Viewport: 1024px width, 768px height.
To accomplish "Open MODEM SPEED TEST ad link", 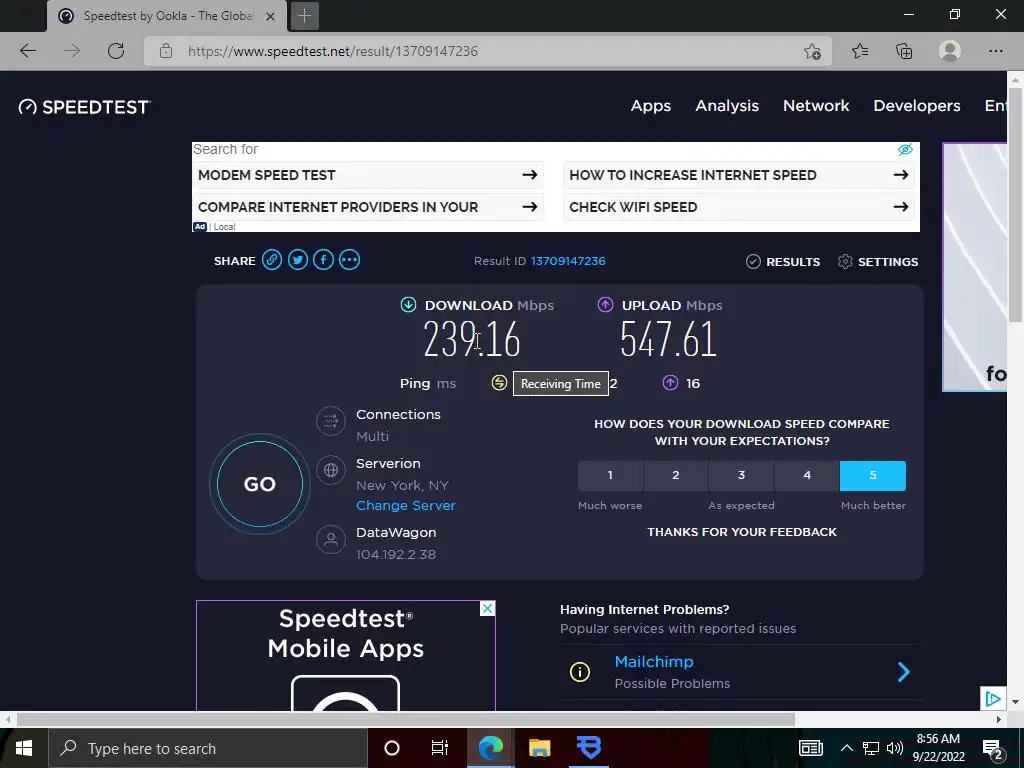I will click(368, 175).
